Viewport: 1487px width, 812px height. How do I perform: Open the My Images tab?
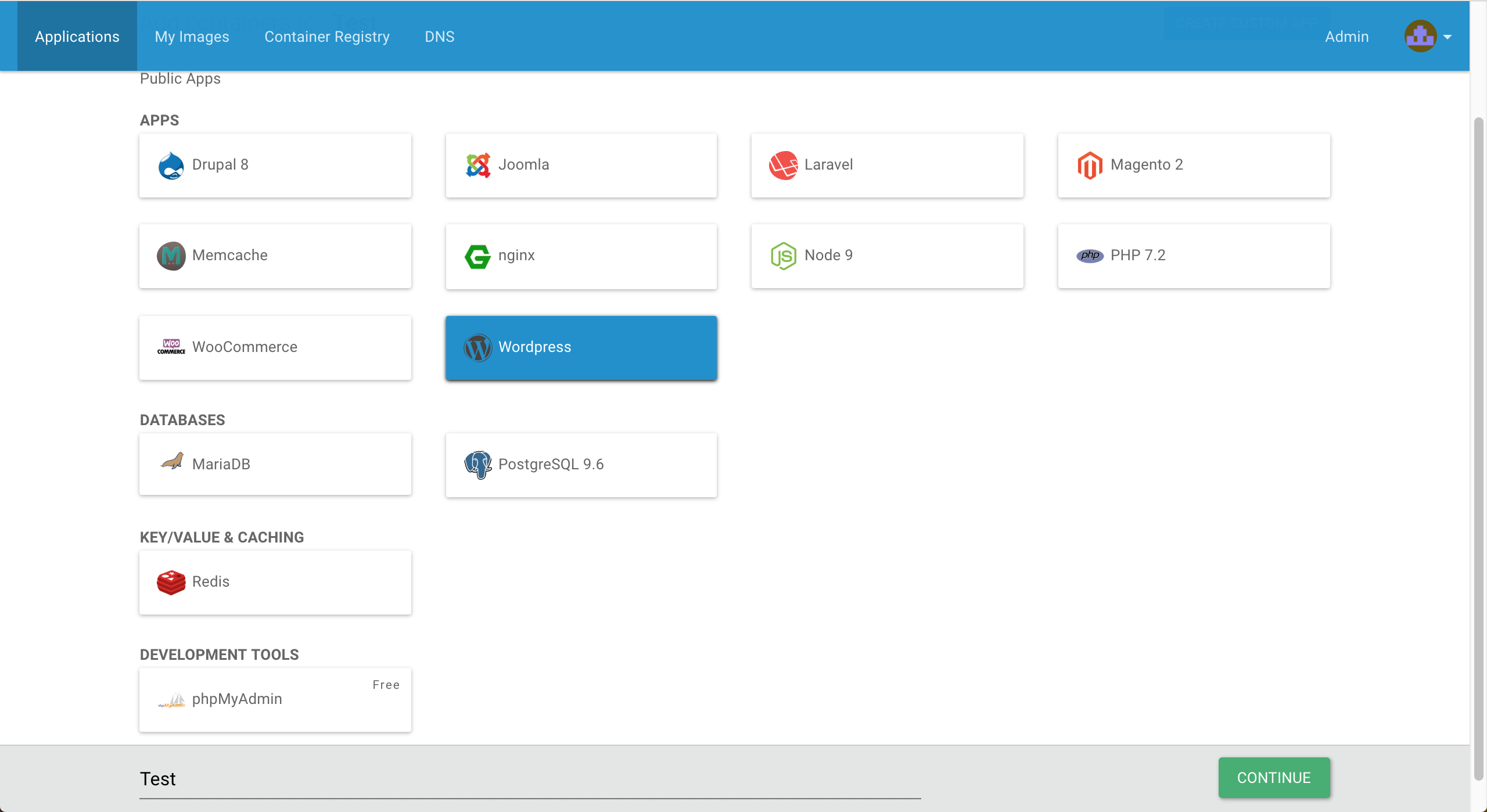192,37
